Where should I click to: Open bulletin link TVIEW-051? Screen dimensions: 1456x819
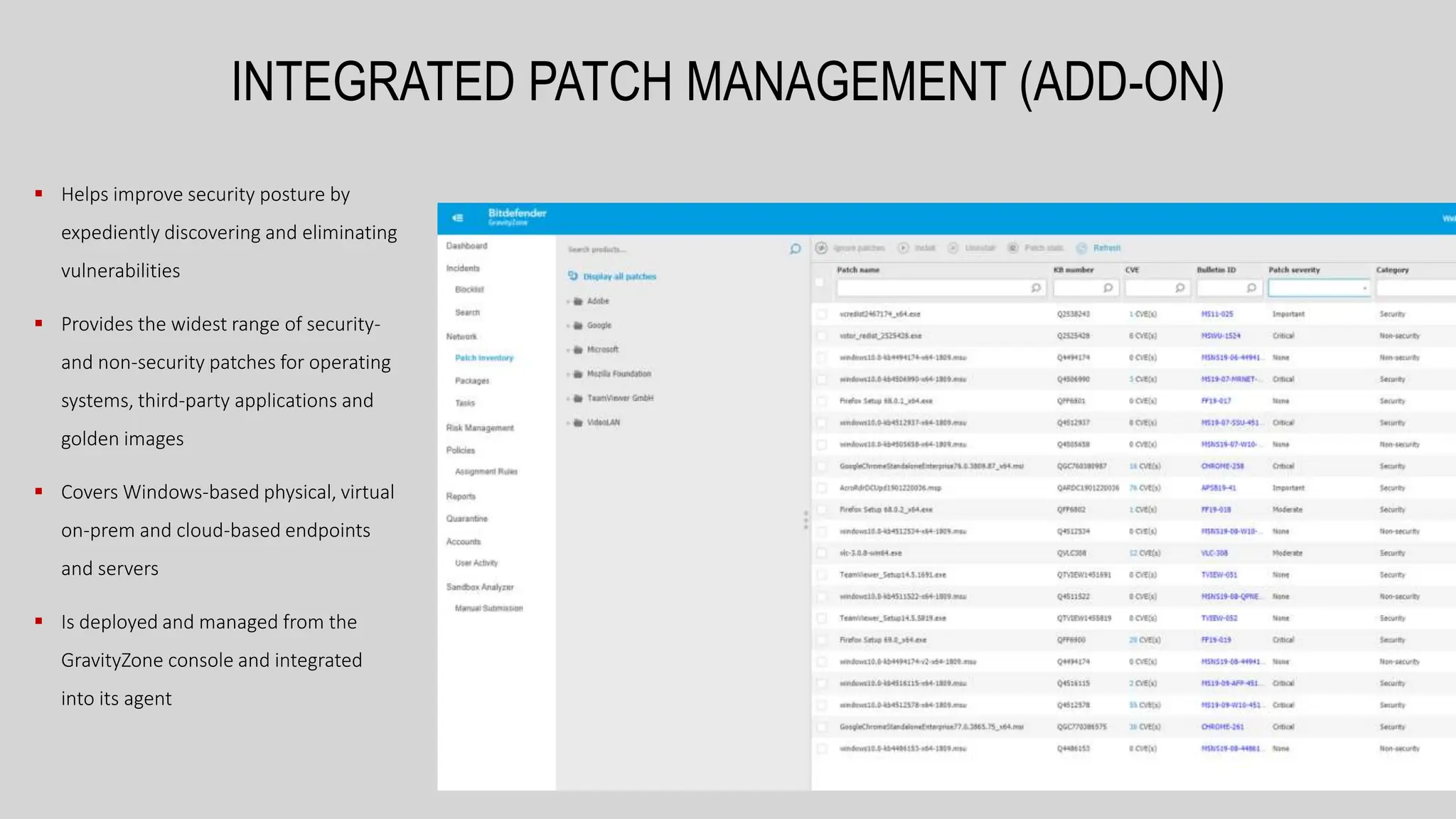click(x=1219, y=575)
